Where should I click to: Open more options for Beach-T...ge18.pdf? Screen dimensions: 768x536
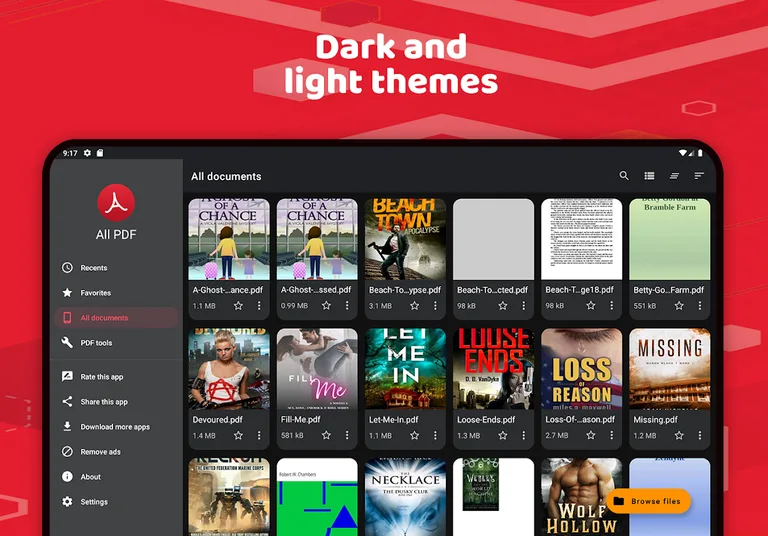tap(612, 306)
